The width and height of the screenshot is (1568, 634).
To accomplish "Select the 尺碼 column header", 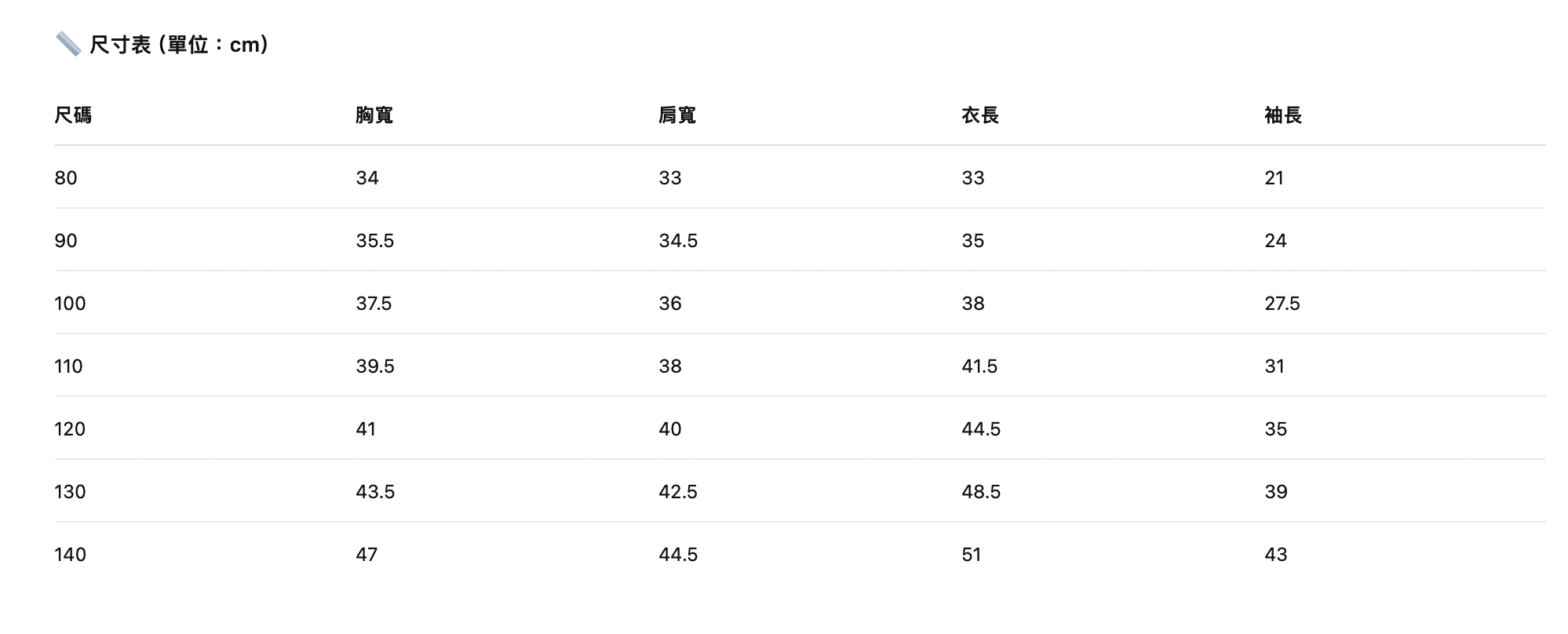I will pos(73,115).
